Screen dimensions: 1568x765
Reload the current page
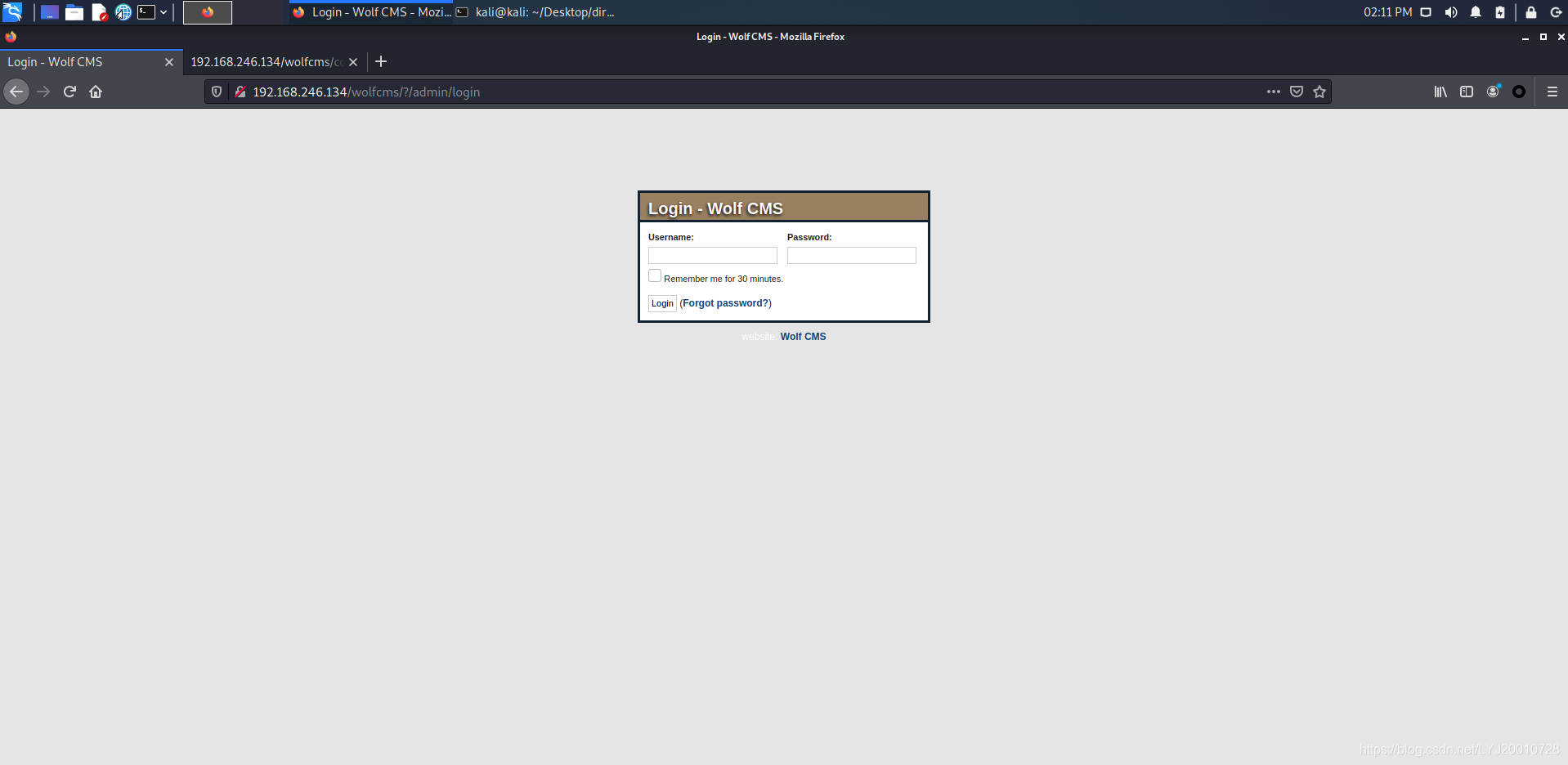tap(70, 92)
